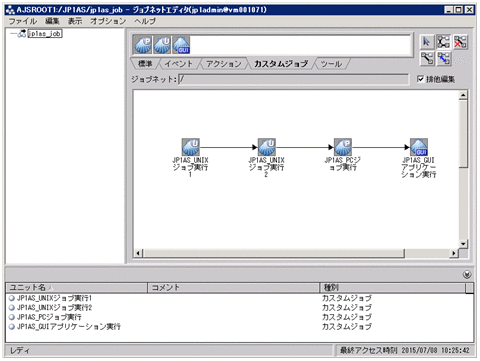Viewport: 480px width, 361px height.
Task: Click map horizontal scrollbar right arrow
Action: [x=454, y=253]
